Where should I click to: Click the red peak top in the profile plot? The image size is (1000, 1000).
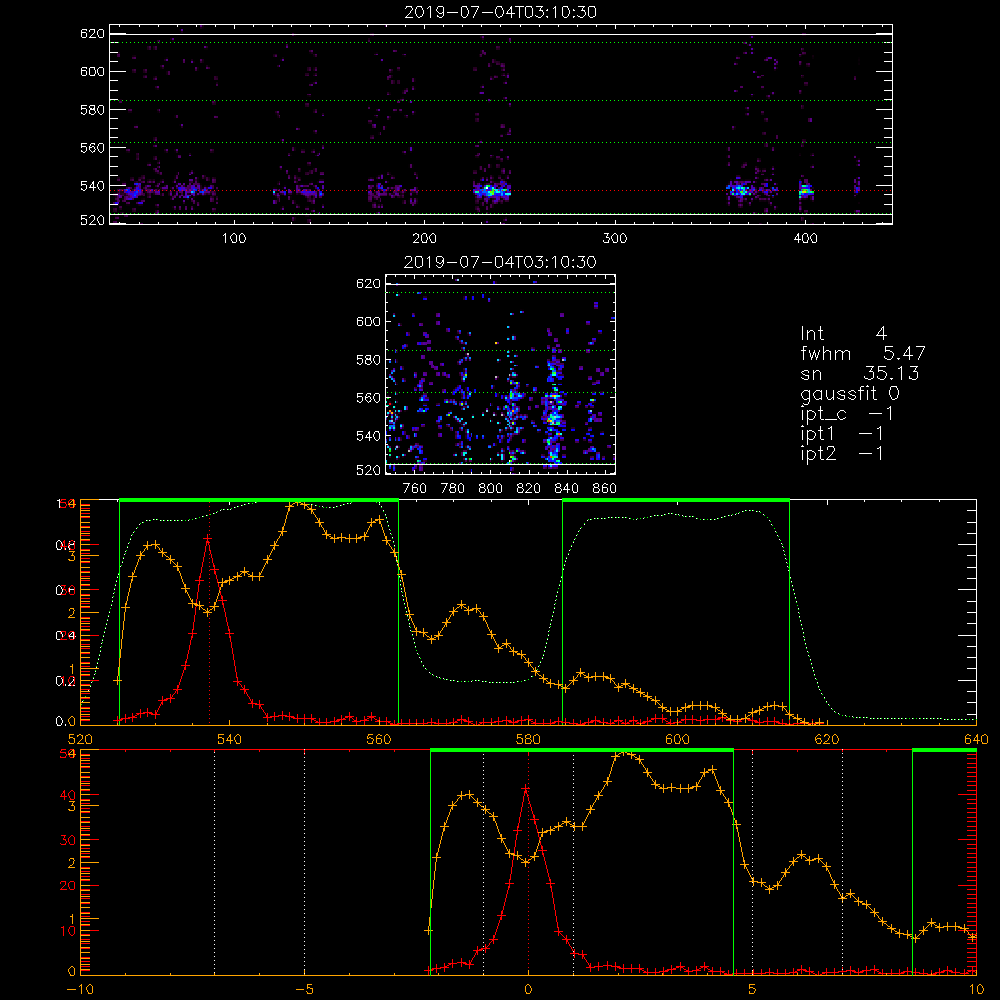[x=208, y=539]
